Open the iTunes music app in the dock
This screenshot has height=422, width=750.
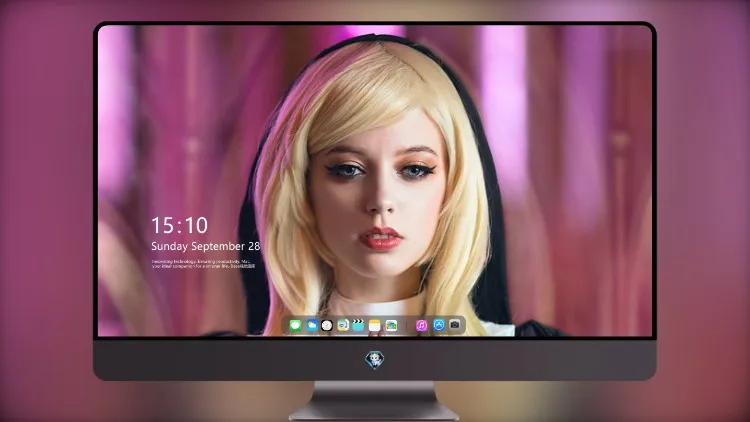point(421,326)
